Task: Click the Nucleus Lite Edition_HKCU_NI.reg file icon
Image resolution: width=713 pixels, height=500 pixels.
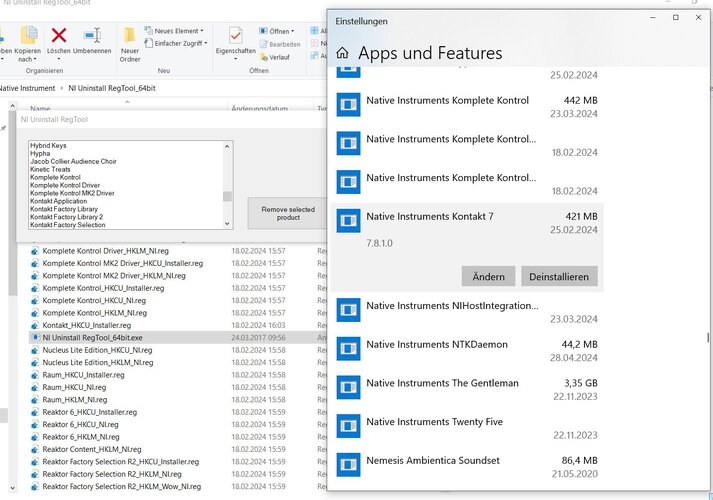Action: coord(35,350)
